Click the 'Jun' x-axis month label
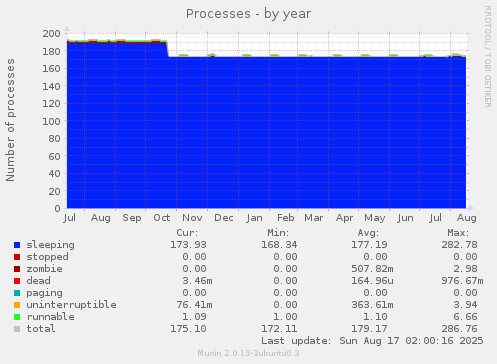 tap(405, 218)
